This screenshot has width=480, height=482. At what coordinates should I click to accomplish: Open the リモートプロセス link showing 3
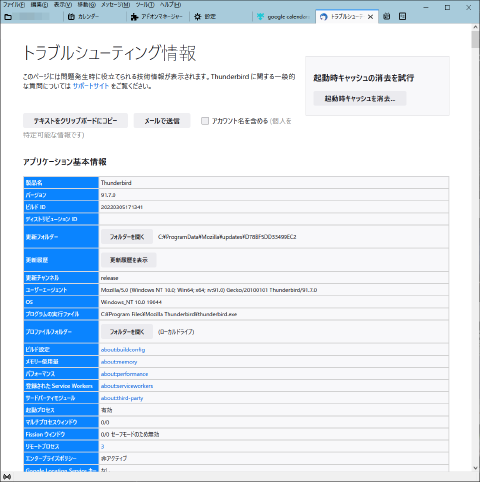click(103, 446)
